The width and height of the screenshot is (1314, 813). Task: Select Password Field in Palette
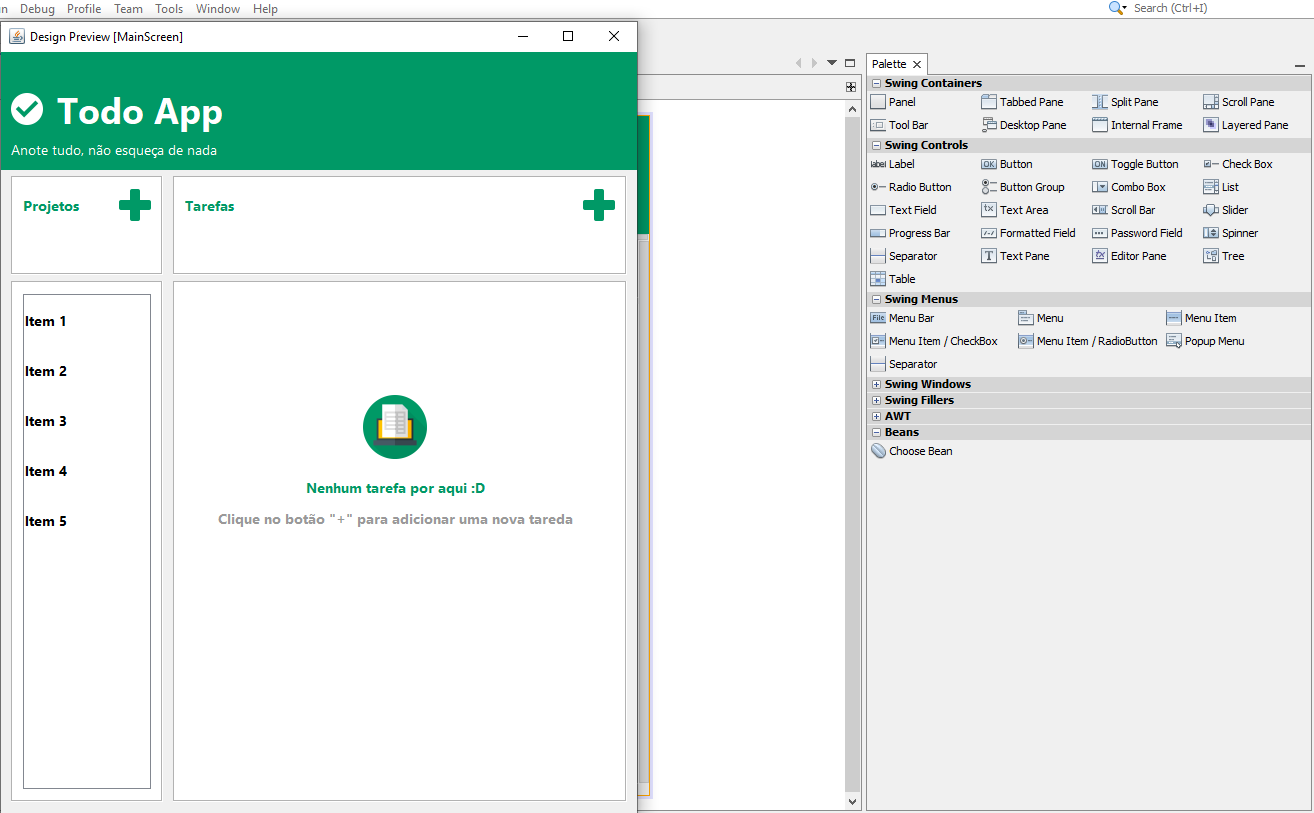[x=1137, y=233]
